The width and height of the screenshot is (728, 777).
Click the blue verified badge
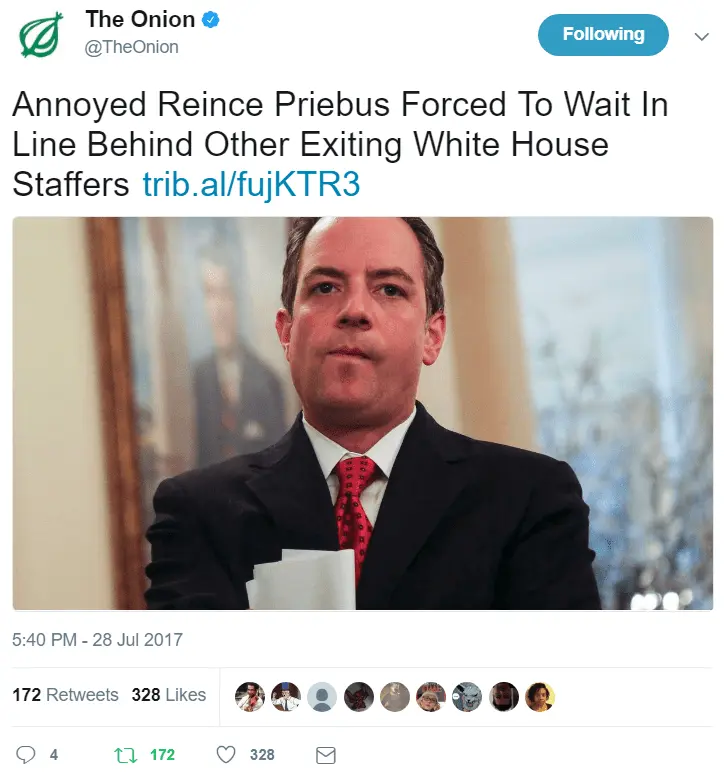[211, 20]
